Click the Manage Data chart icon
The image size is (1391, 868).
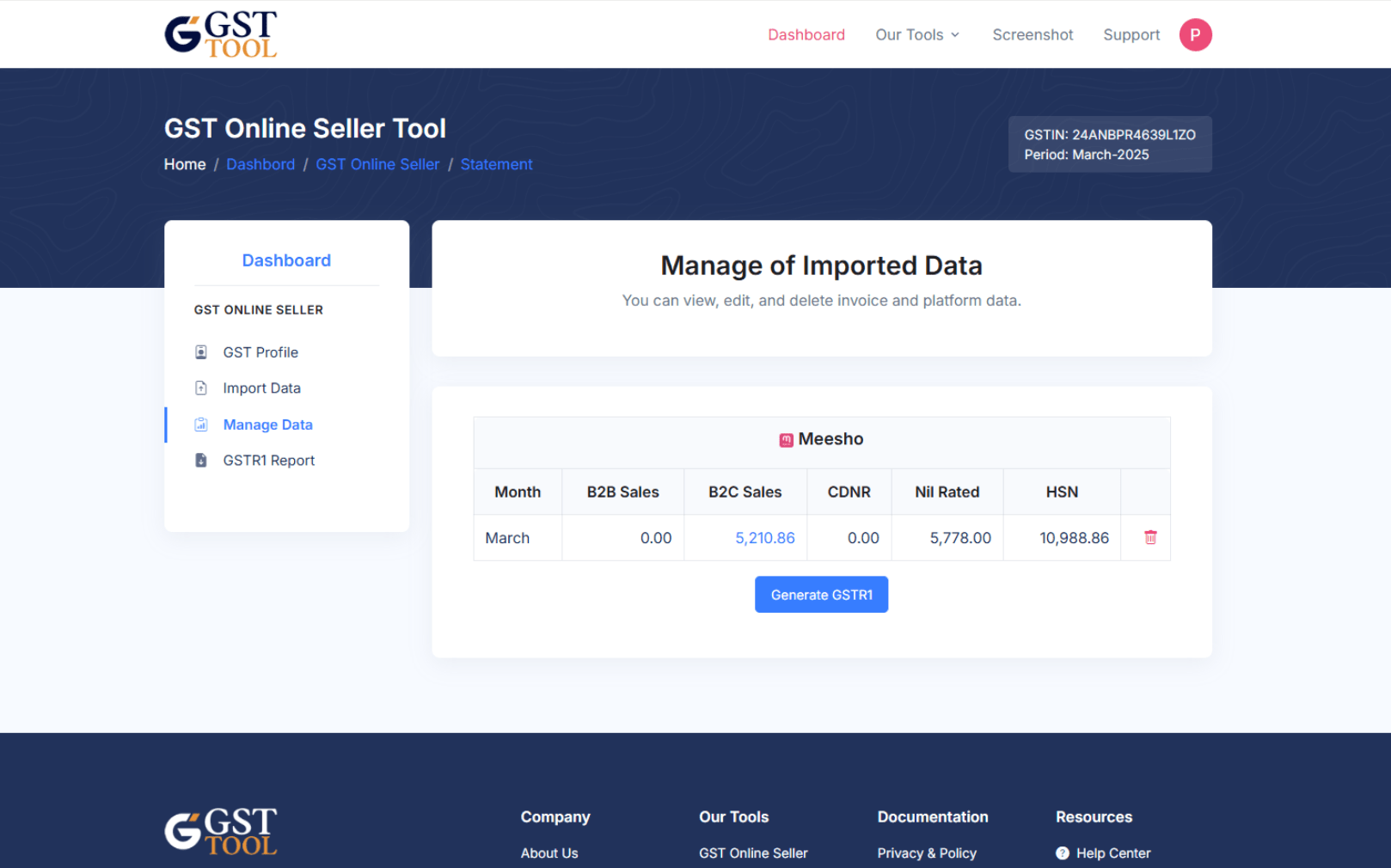coord(201,425)
